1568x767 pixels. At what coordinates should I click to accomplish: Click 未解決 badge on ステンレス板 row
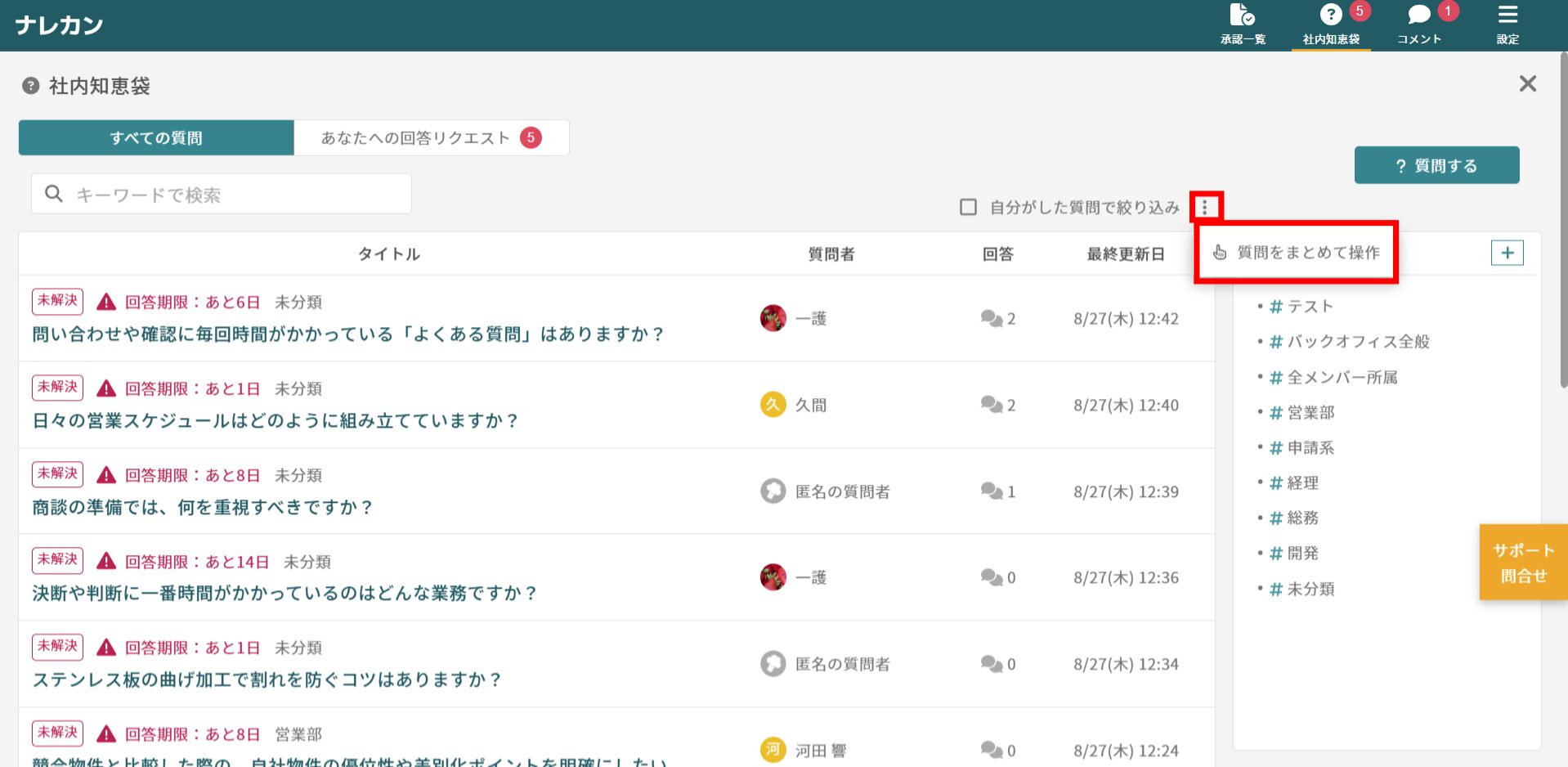[x=57, y=647]
